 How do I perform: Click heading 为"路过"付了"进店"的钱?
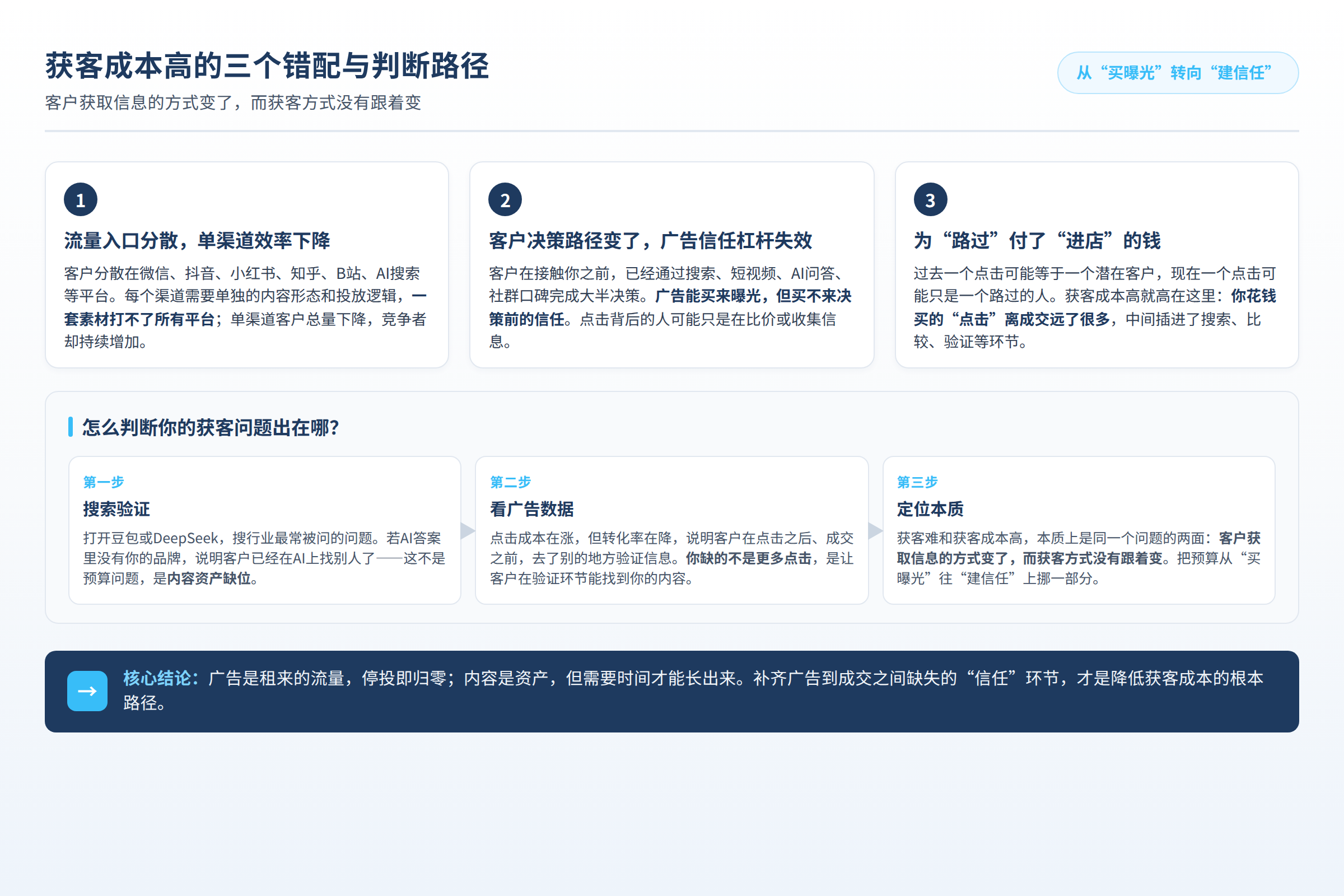pyautogui.click(x=1037, y=241)
